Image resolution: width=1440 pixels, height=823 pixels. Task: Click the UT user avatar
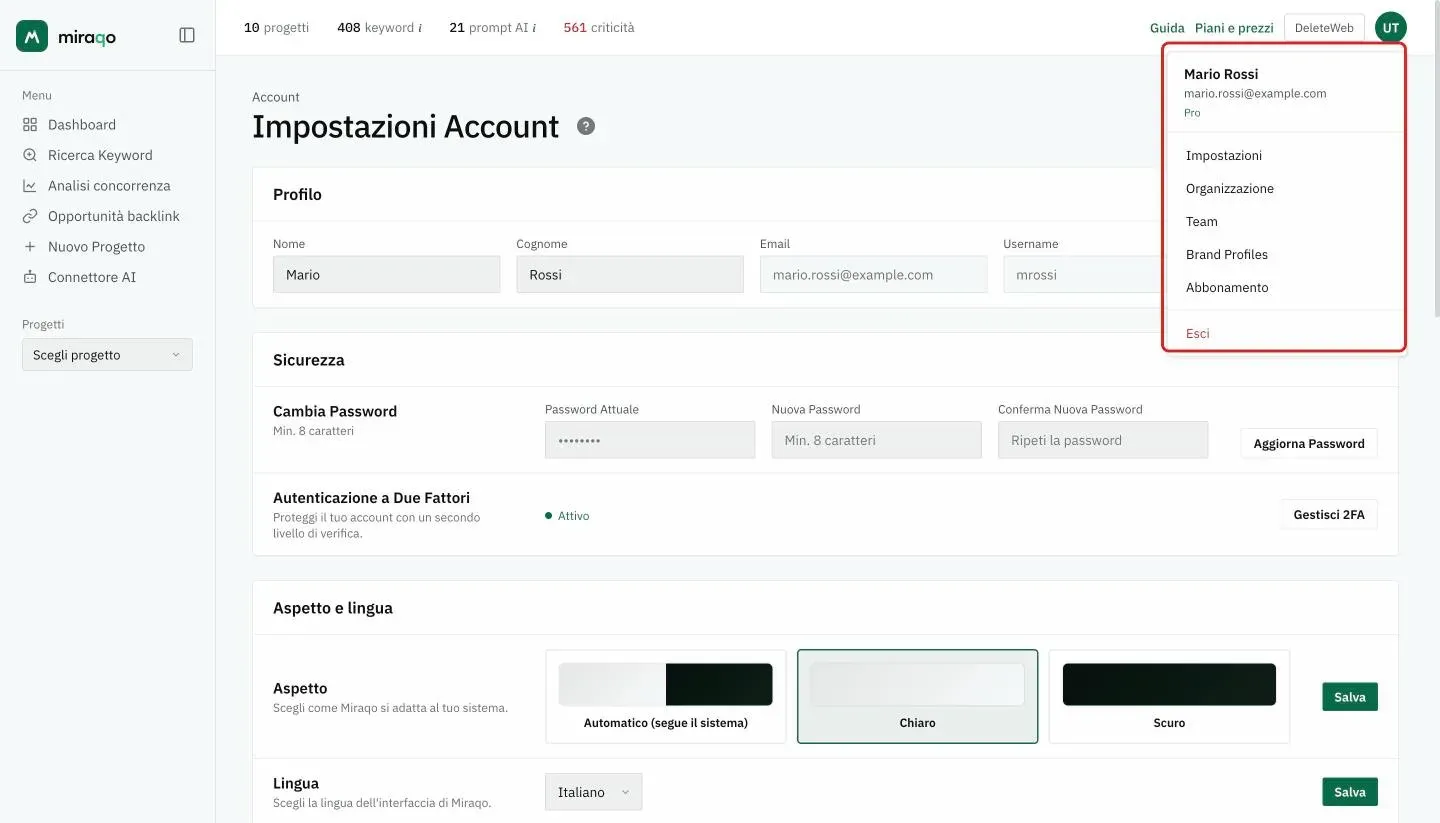(1390, 28)
